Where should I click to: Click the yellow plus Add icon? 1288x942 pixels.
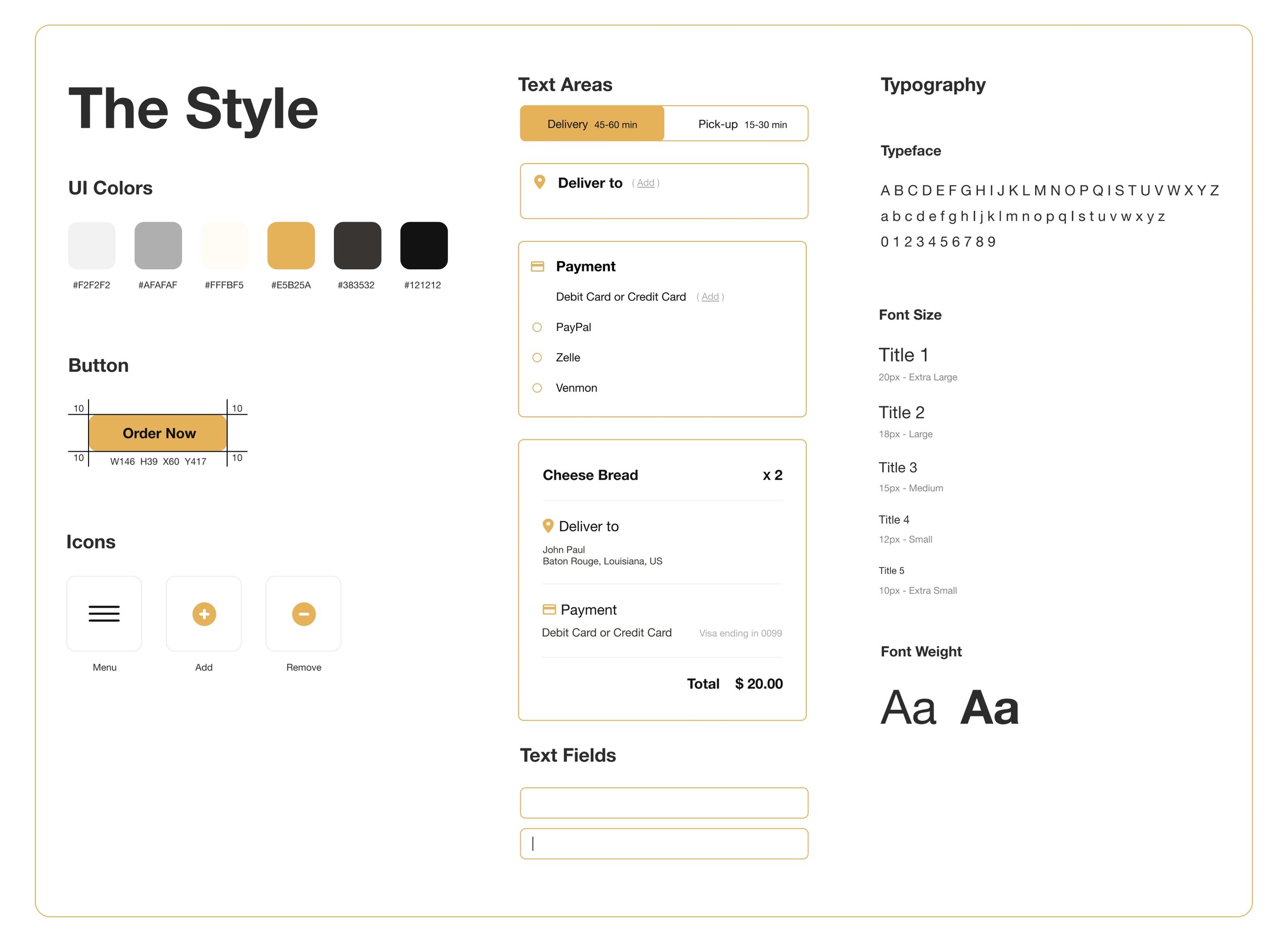click(204, 613)
